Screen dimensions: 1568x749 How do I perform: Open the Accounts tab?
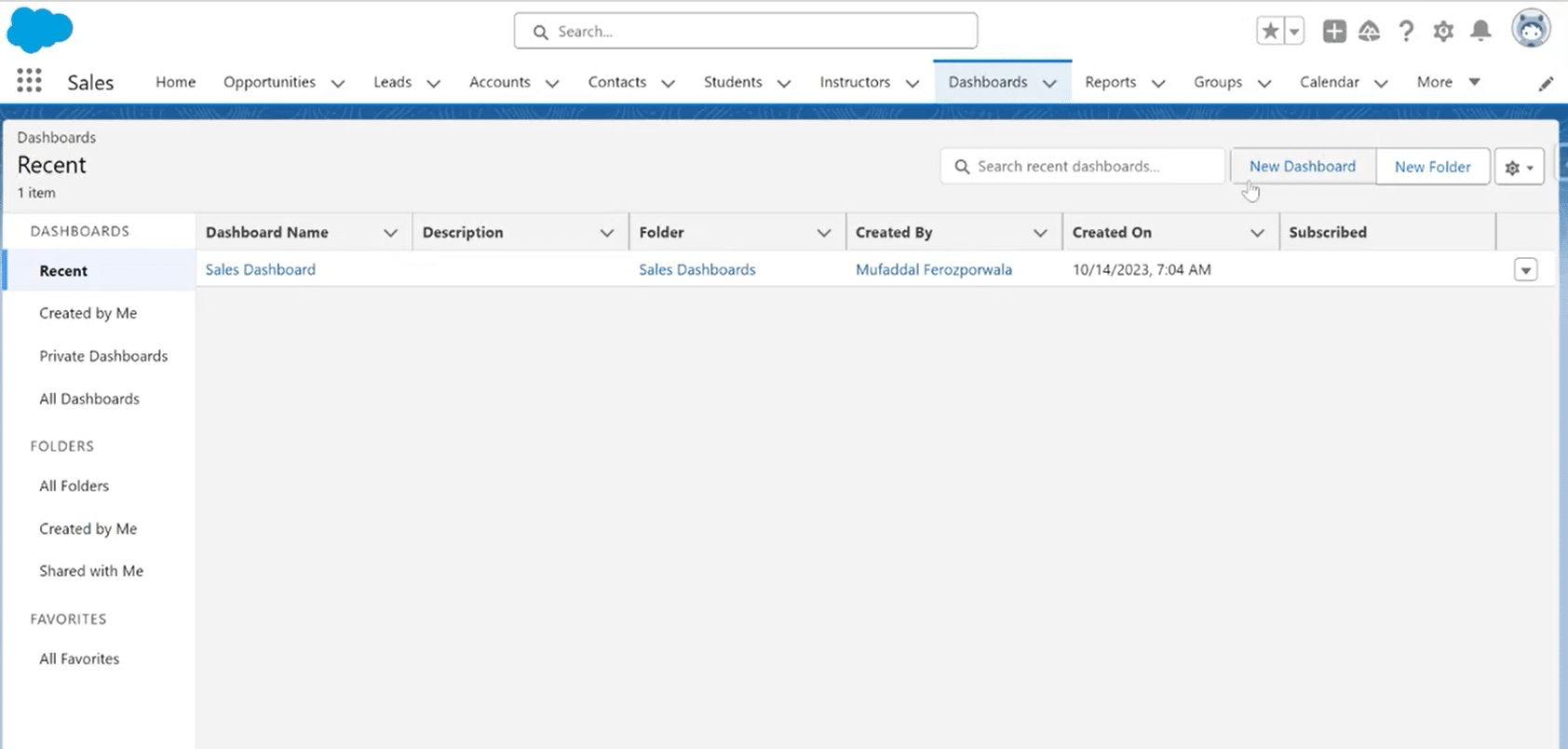point(499,82)
